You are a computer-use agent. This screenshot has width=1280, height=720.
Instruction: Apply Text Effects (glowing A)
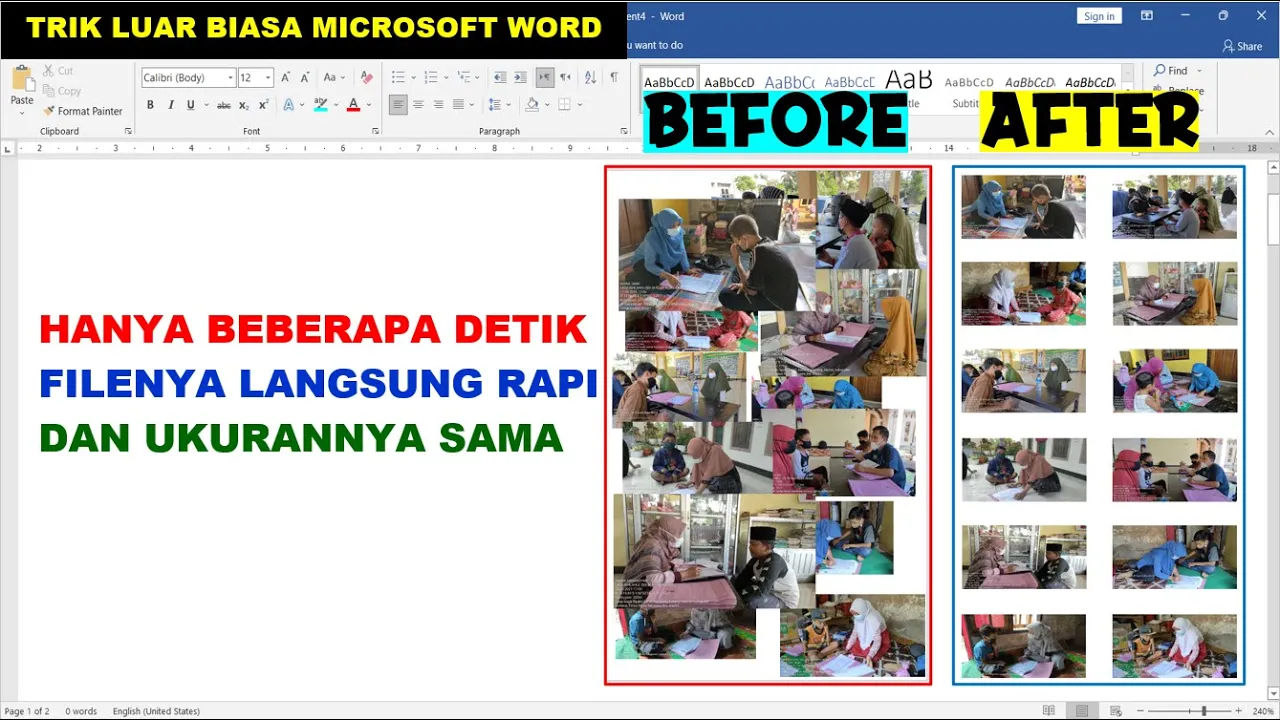pyautogui.click(x=288, y=105)
